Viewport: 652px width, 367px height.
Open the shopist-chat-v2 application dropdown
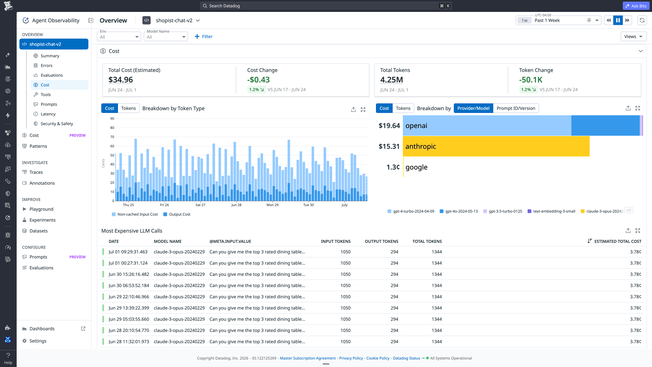(178, 20)
